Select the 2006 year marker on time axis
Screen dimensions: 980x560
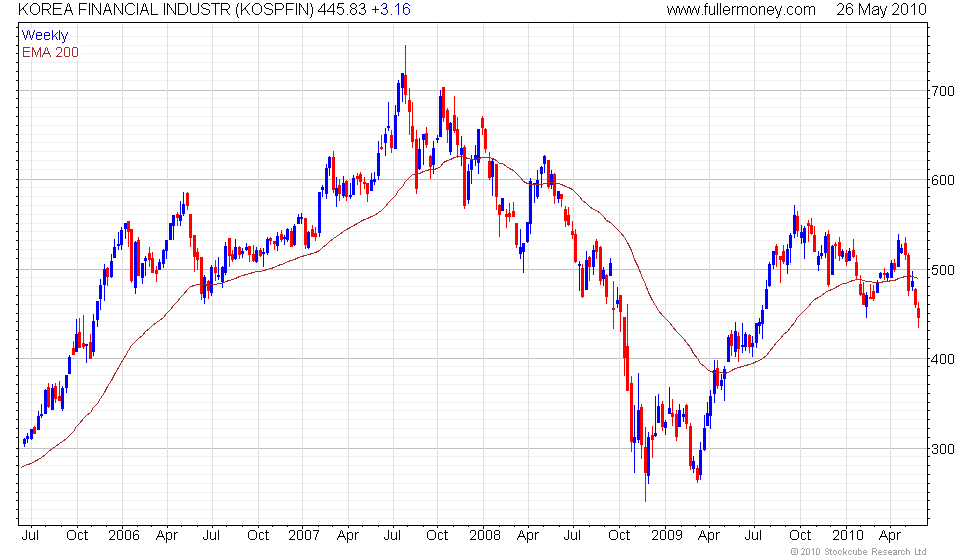coord(123,536)
